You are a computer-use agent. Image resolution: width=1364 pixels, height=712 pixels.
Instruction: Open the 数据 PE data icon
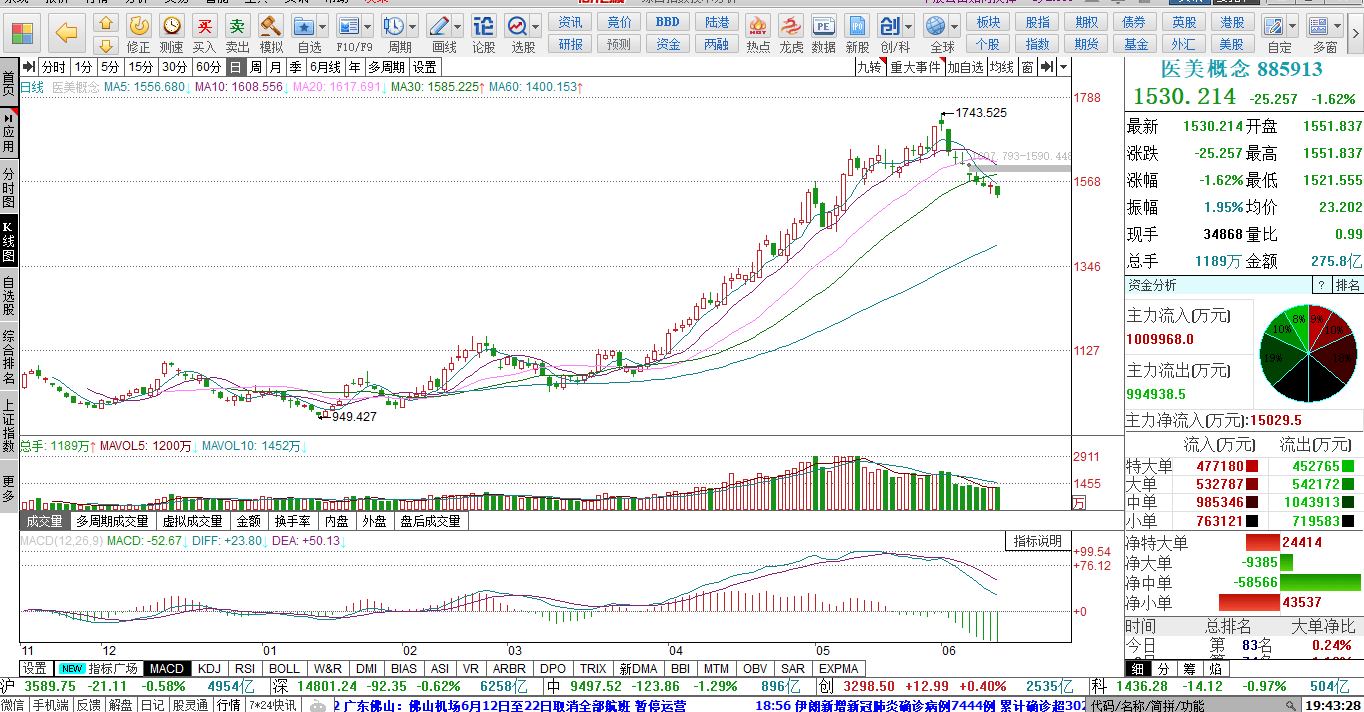[x=823, y=33]
